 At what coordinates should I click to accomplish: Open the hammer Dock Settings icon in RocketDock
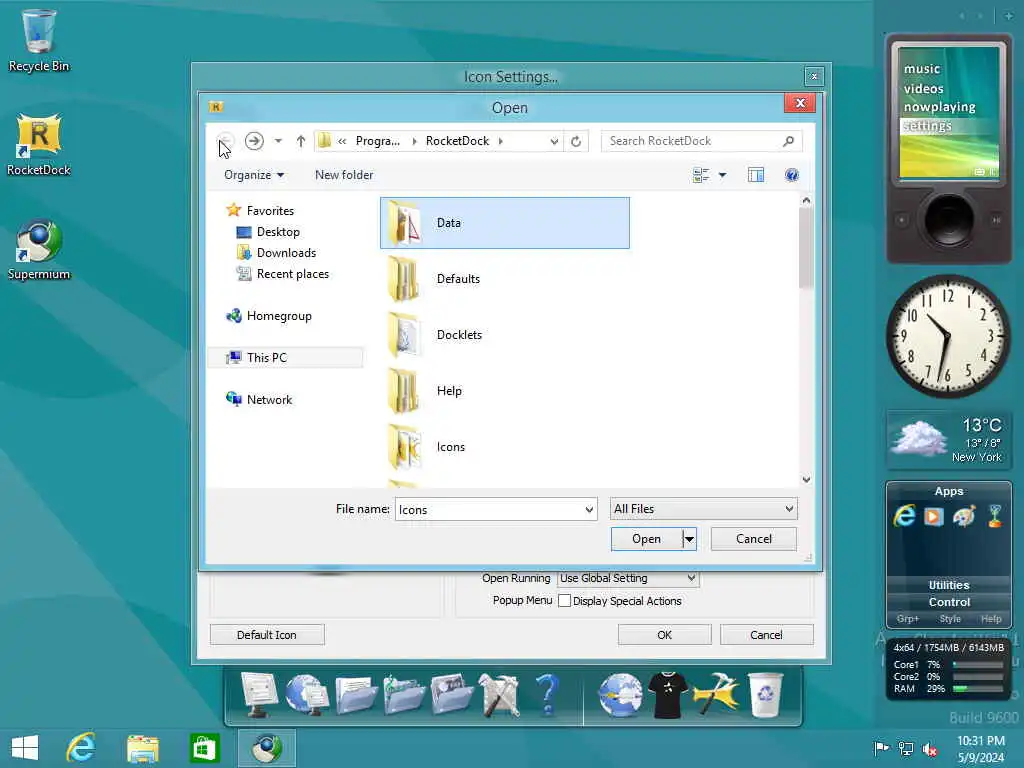tap(716, 696)
